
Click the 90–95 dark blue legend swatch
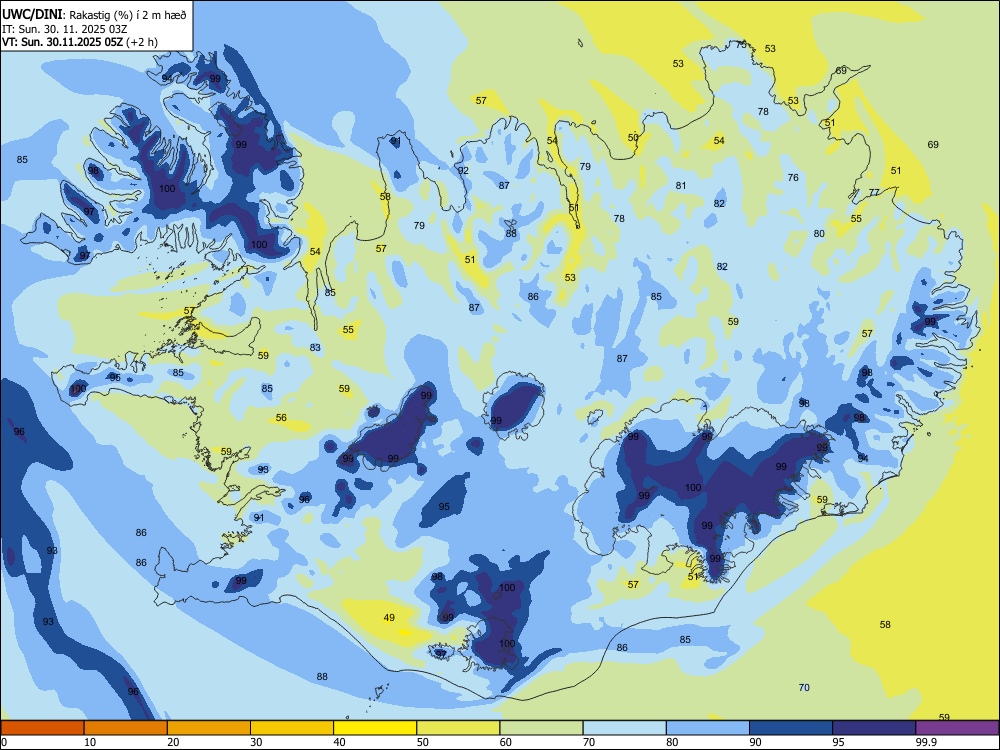click(x=791, y=728)
